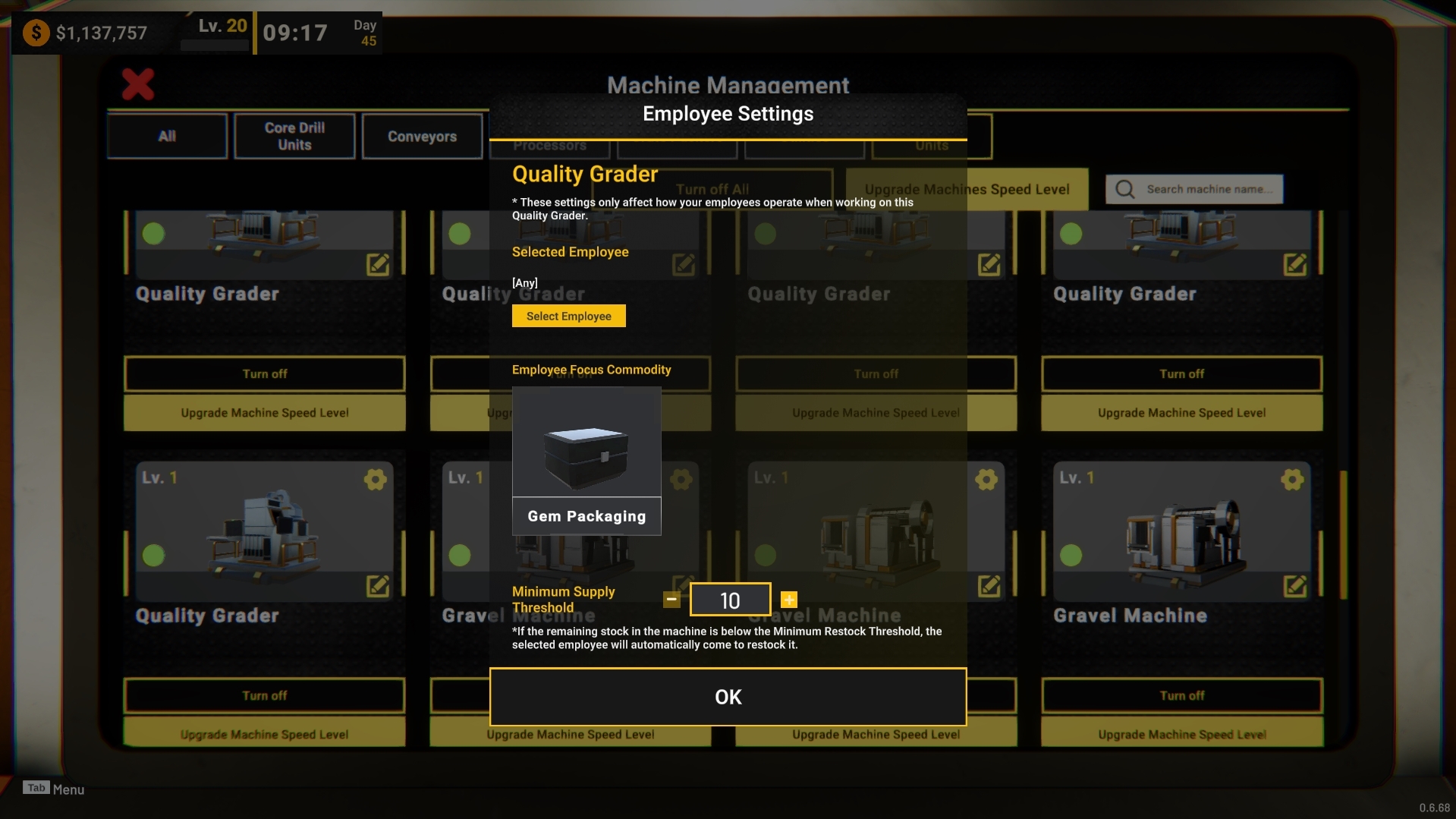Turn off the rightmost Gravel Machine
The width and height of the screenshot is (1456, 819).
pyautogui.click(x=1182, y=695)
